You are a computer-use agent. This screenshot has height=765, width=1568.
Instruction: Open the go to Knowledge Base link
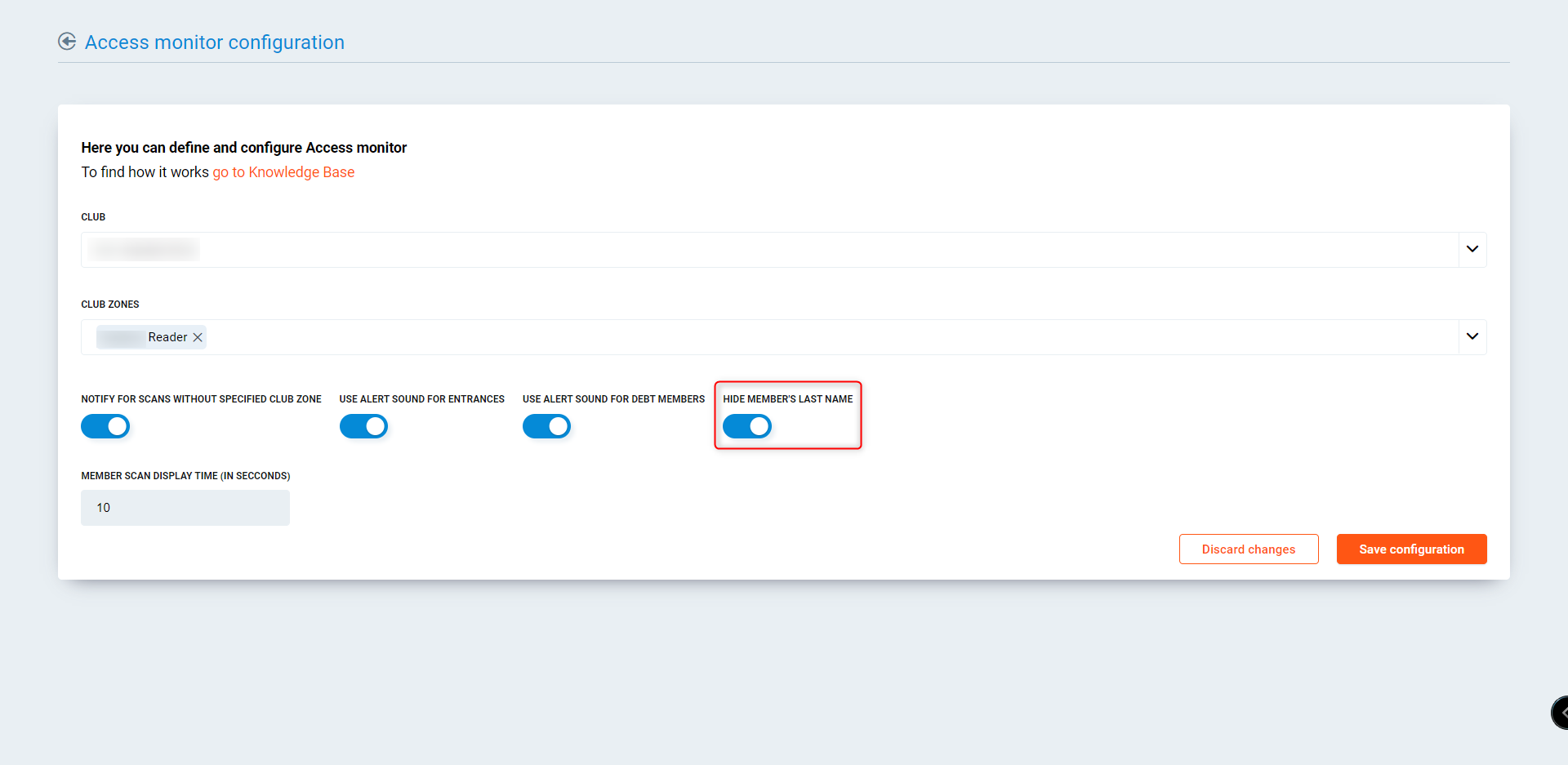coord(283,172)
